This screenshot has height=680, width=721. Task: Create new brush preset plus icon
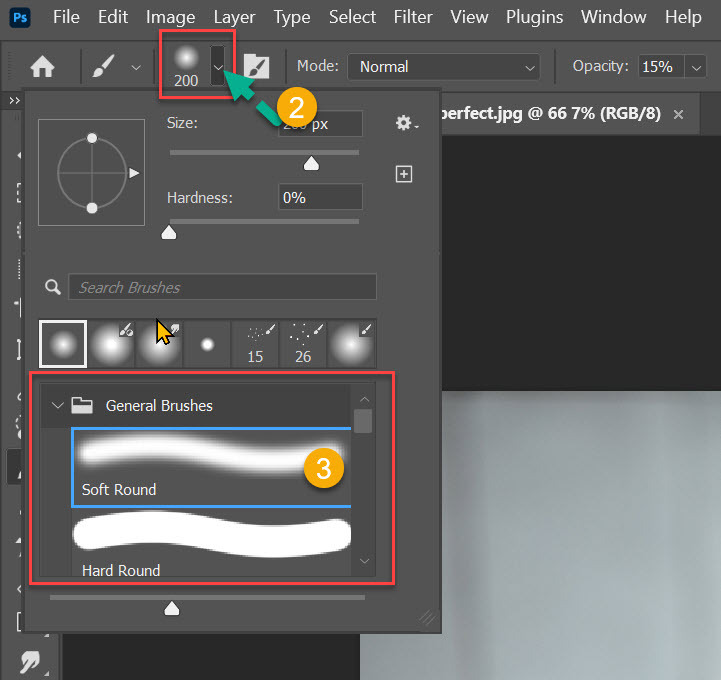coord(404,174)
